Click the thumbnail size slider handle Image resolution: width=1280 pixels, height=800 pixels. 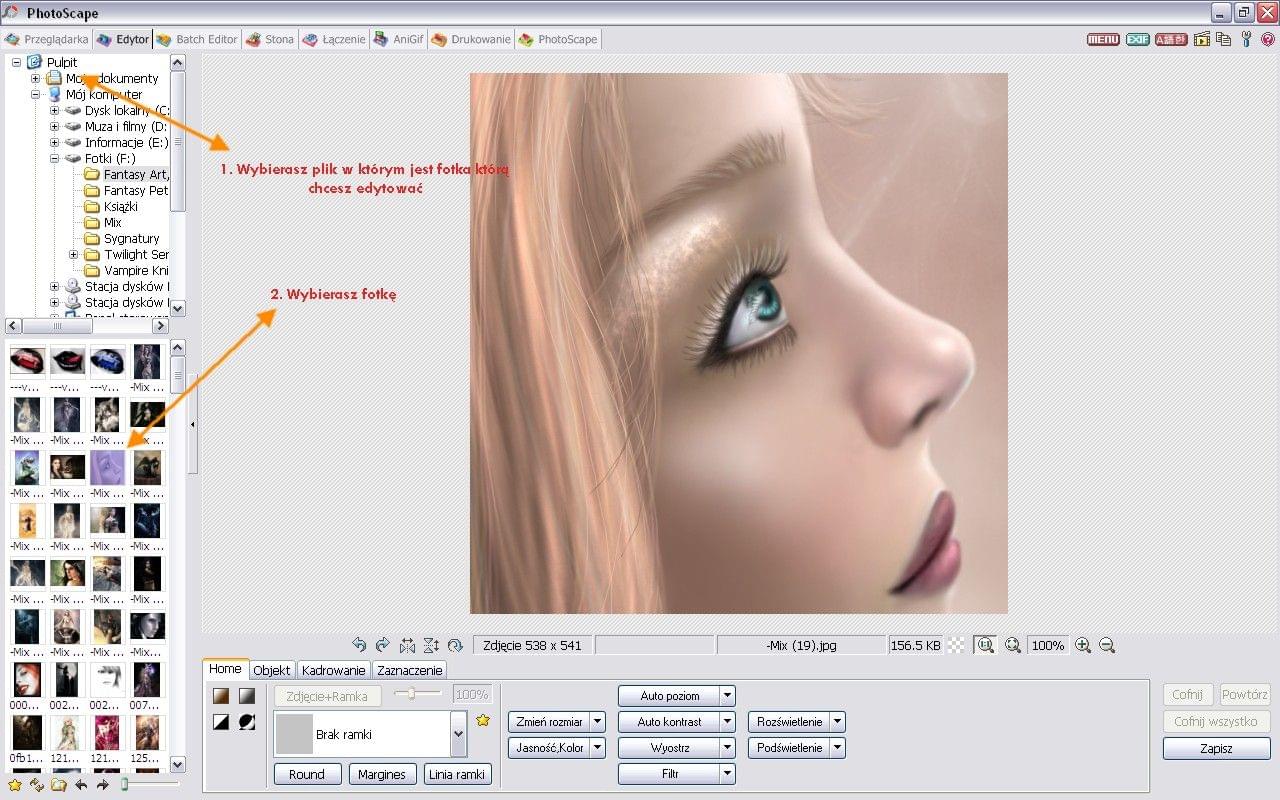[x=125, y=785]
